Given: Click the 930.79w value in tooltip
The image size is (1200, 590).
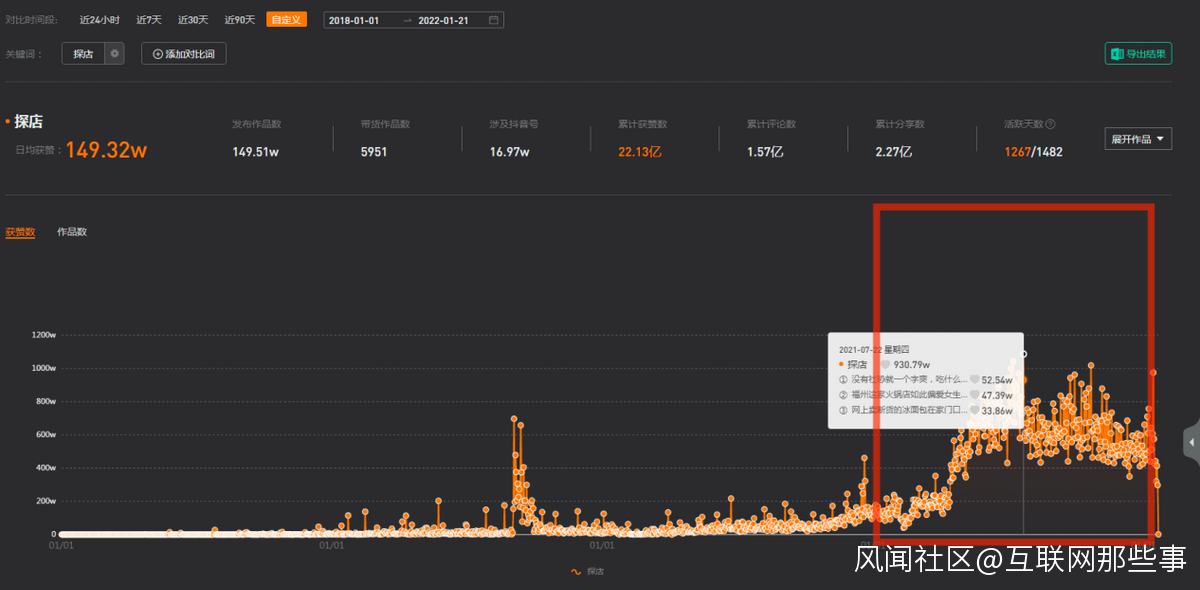Looking at the screenshot, I should [913, 365].
